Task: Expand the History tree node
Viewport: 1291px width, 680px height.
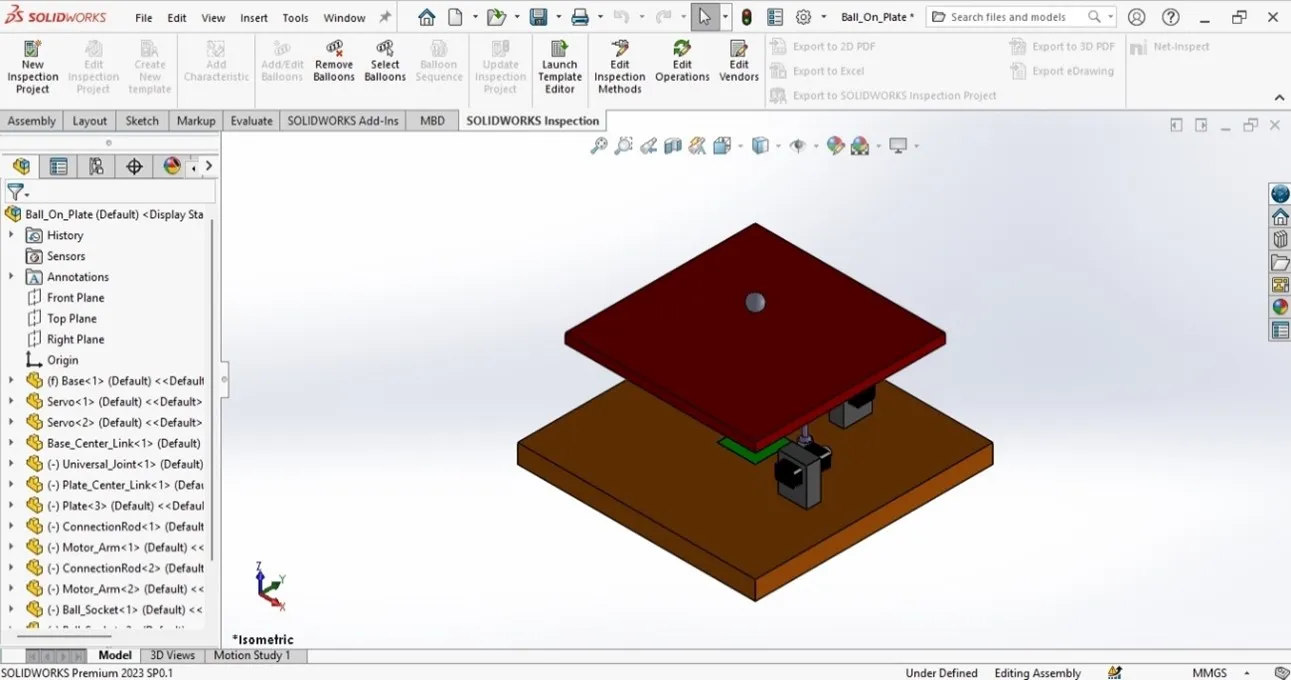Action: click(11, 235)
